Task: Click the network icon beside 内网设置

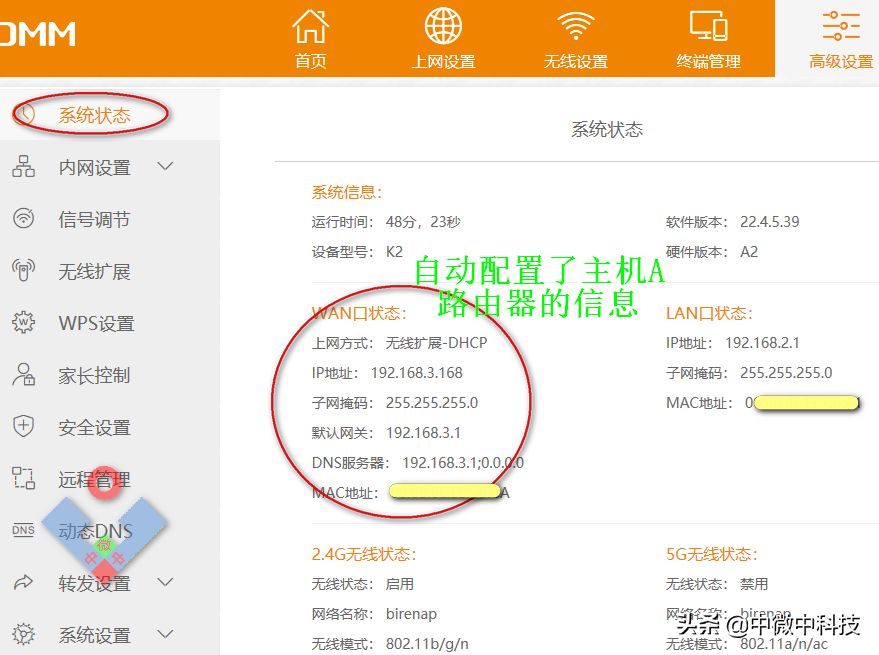Action: 24,167
